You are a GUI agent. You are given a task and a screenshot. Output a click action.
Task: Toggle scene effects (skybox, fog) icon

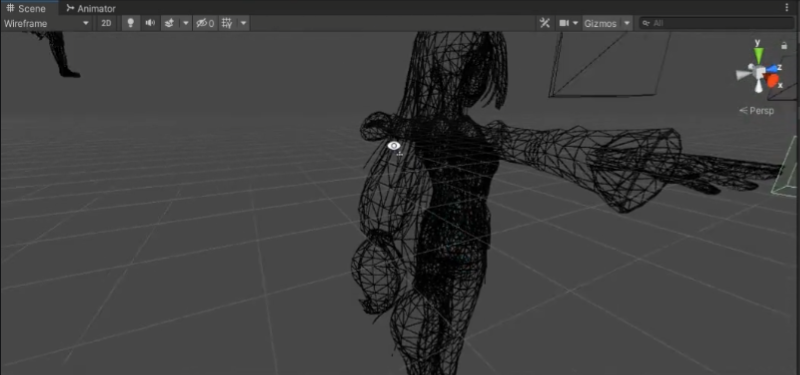tap(169, 23)
